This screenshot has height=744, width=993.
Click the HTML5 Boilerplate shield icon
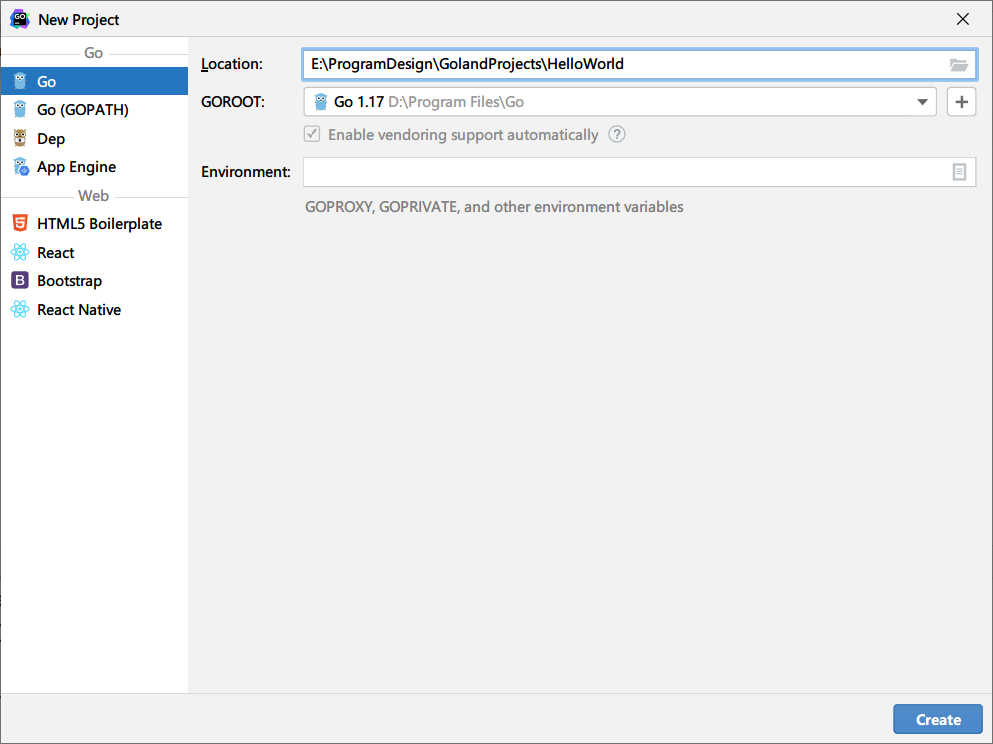pos(20,224)
